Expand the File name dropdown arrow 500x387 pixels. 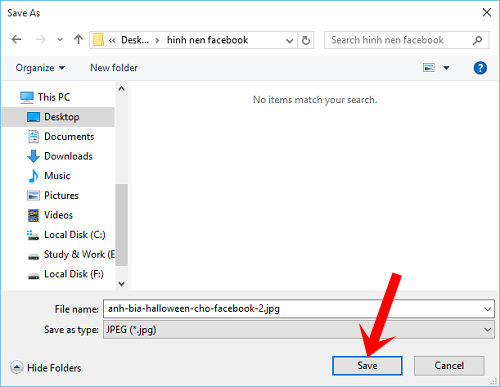click(x=487, y=309)
